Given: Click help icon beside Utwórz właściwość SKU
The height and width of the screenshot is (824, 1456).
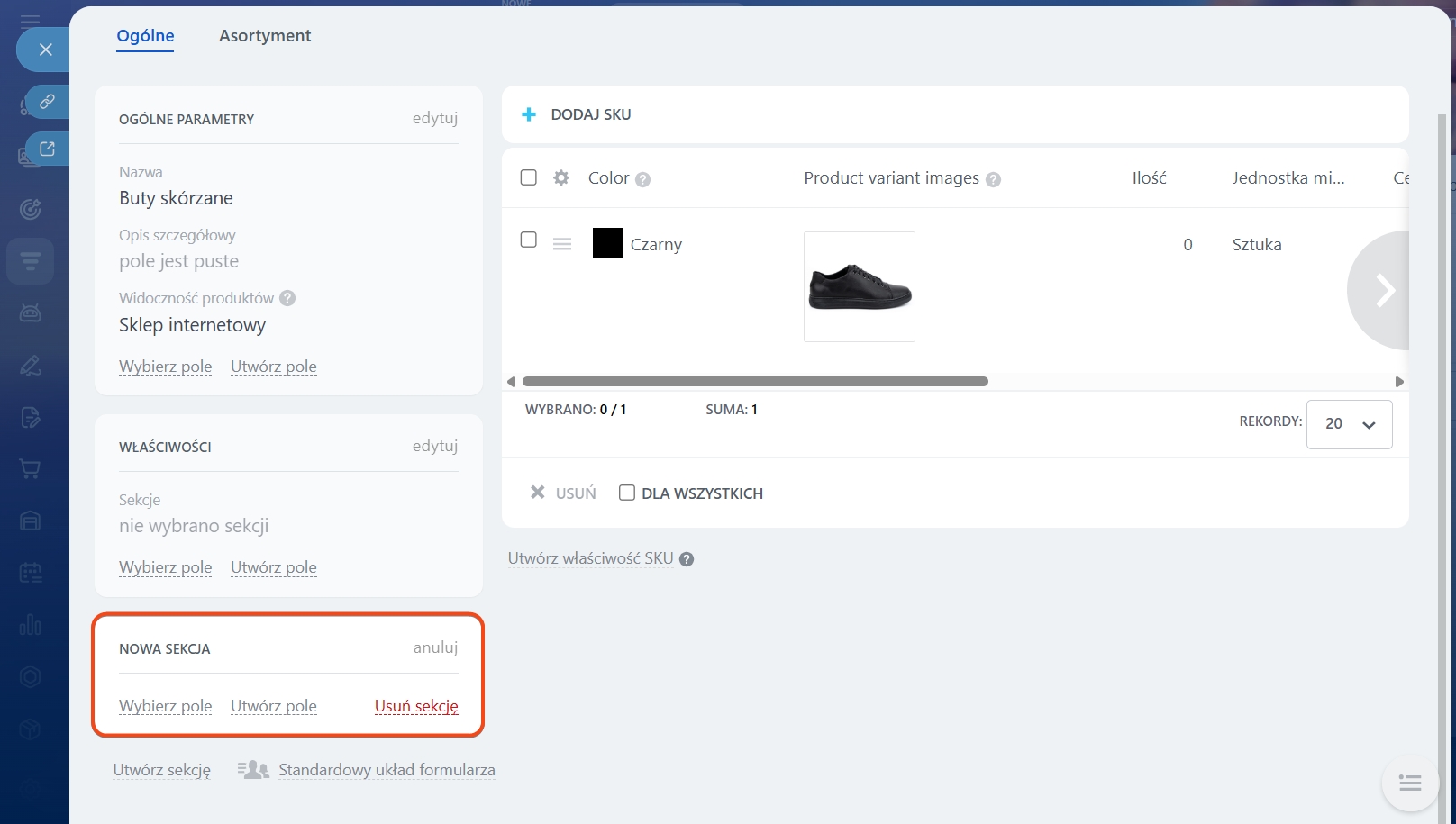Looking at the screenshot, I should click(687, 559).
